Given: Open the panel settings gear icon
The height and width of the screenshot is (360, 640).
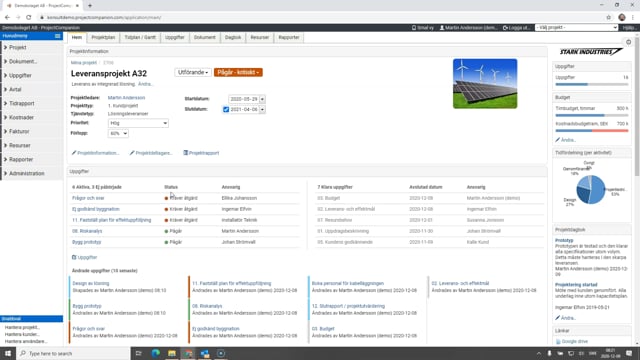Looking at the screenshot, I should point(629,42).
